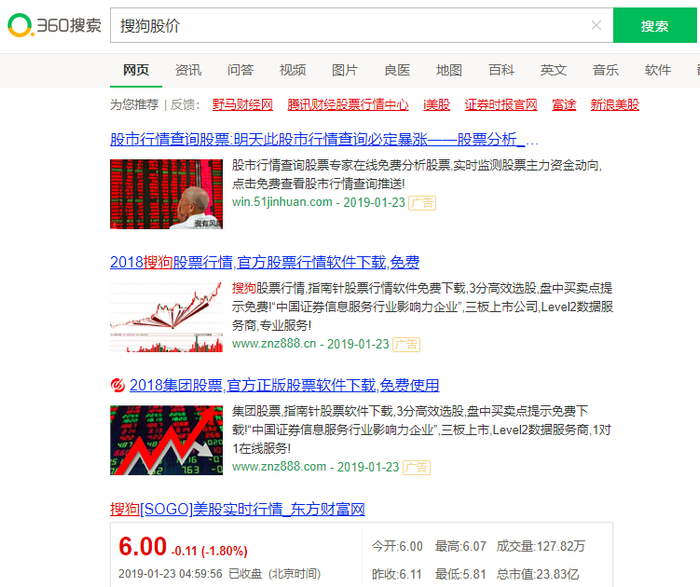Click the timestamp 2019-01-23 04:59:56
The width and height of the screenshot is (700, 587).
point(170,574)
